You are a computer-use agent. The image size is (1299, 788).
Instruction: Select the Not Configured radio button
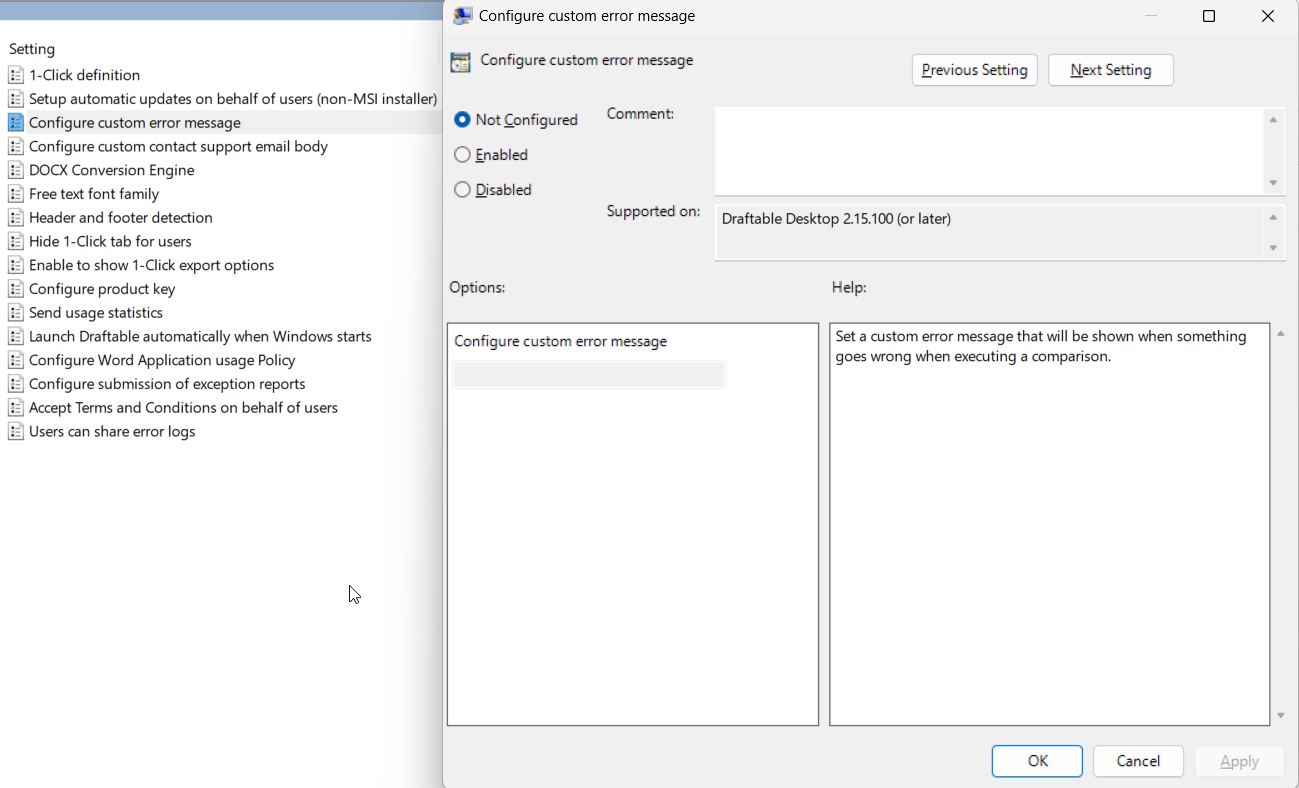tap(462, 120)
